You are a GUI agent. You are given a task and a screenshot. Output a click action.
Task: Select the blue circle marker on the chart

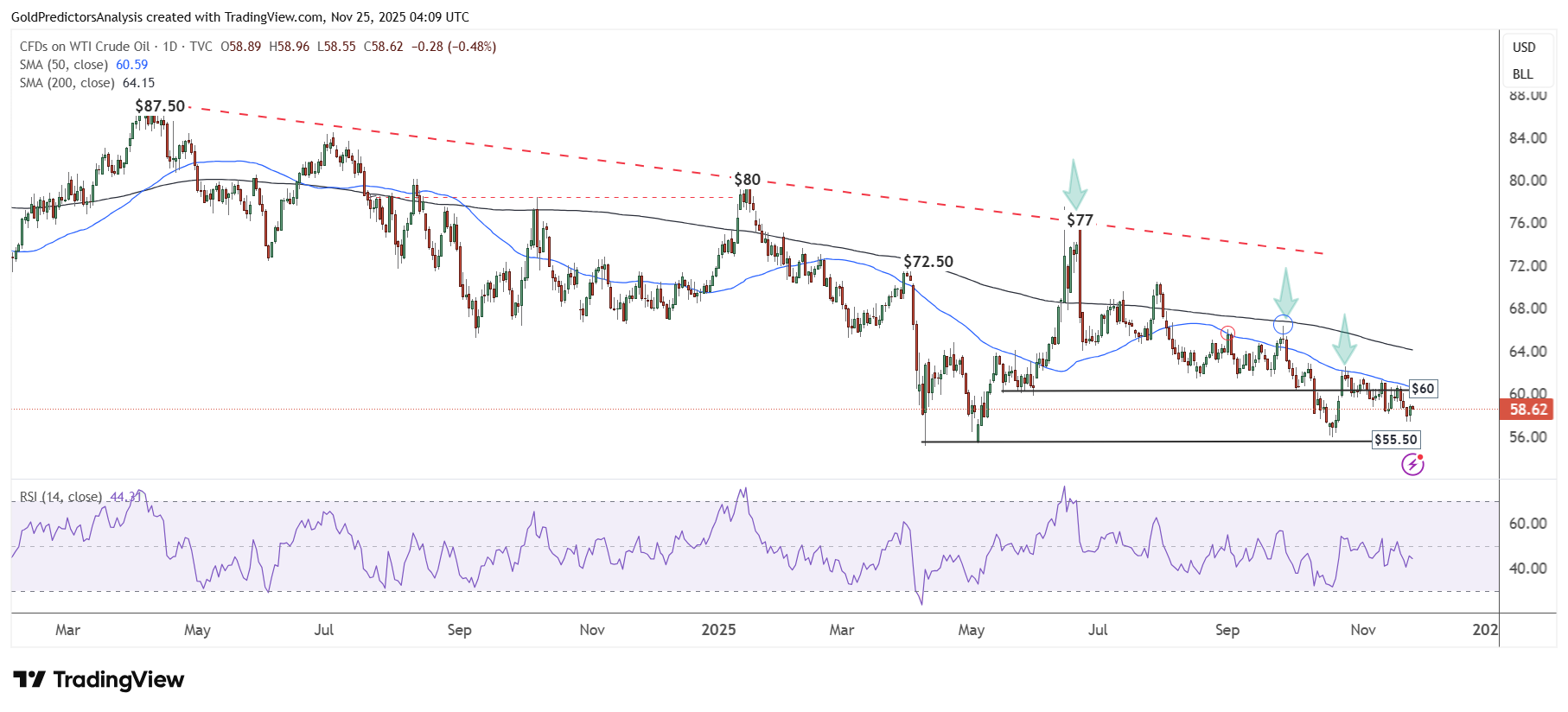(x=1283, y=325)
